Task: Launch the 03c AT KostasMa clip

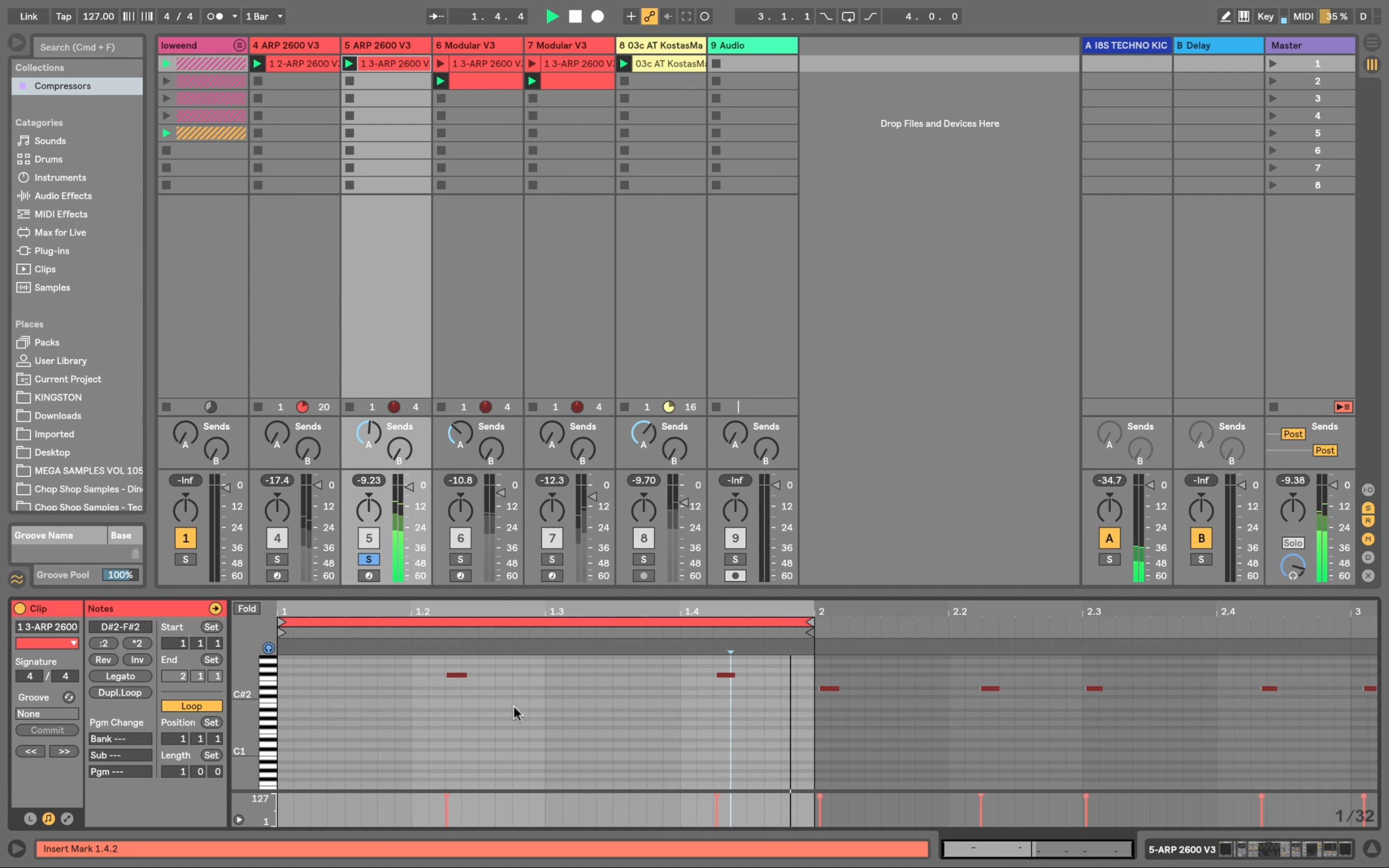Action: [x=624, y=64]
